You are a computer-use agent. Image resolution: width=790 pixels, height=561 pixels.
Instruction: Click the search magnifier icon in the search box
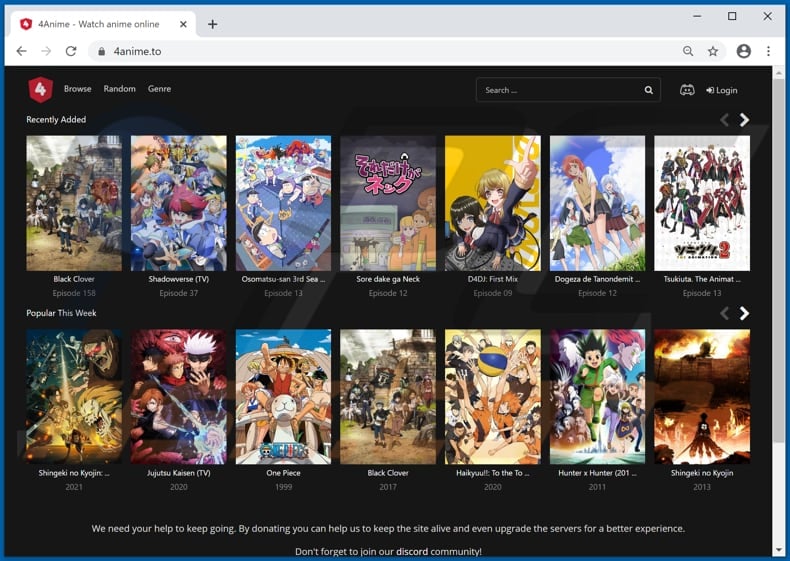(x=648, y=90)
